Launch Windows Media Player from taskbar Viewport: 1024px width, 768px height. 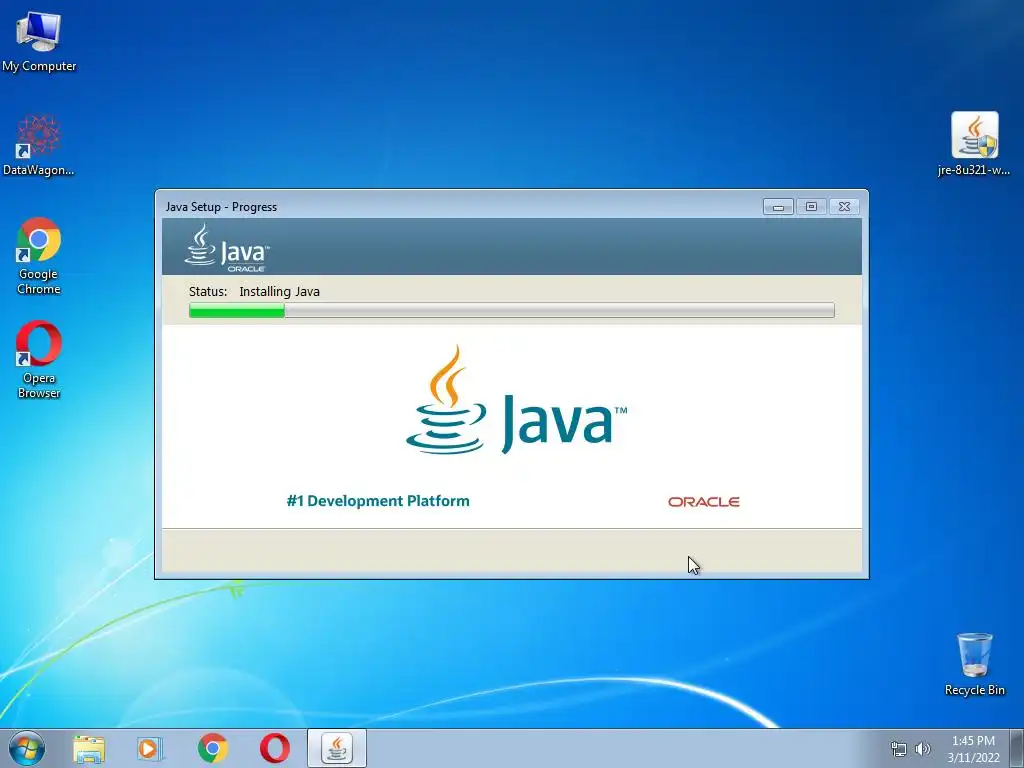click(x=150, y=748)
